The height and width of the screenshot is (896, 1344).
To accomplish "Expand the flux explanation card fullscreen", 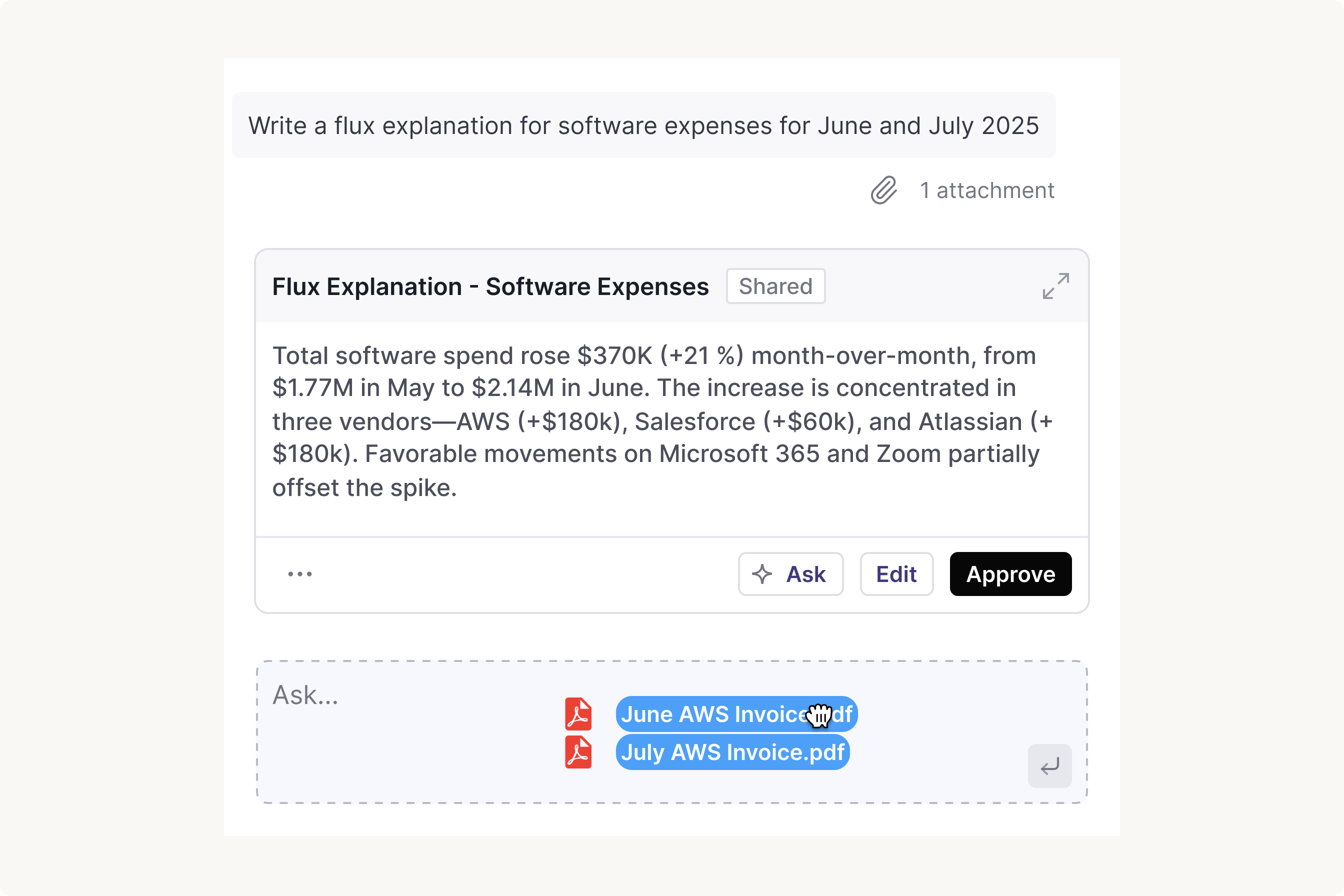I will coord(1055,285).
